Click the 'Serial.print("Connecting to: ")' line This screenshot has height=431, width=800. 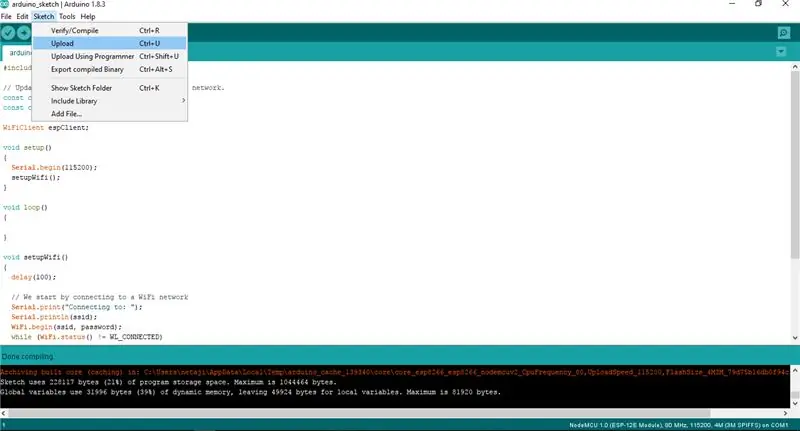[77, 307]
